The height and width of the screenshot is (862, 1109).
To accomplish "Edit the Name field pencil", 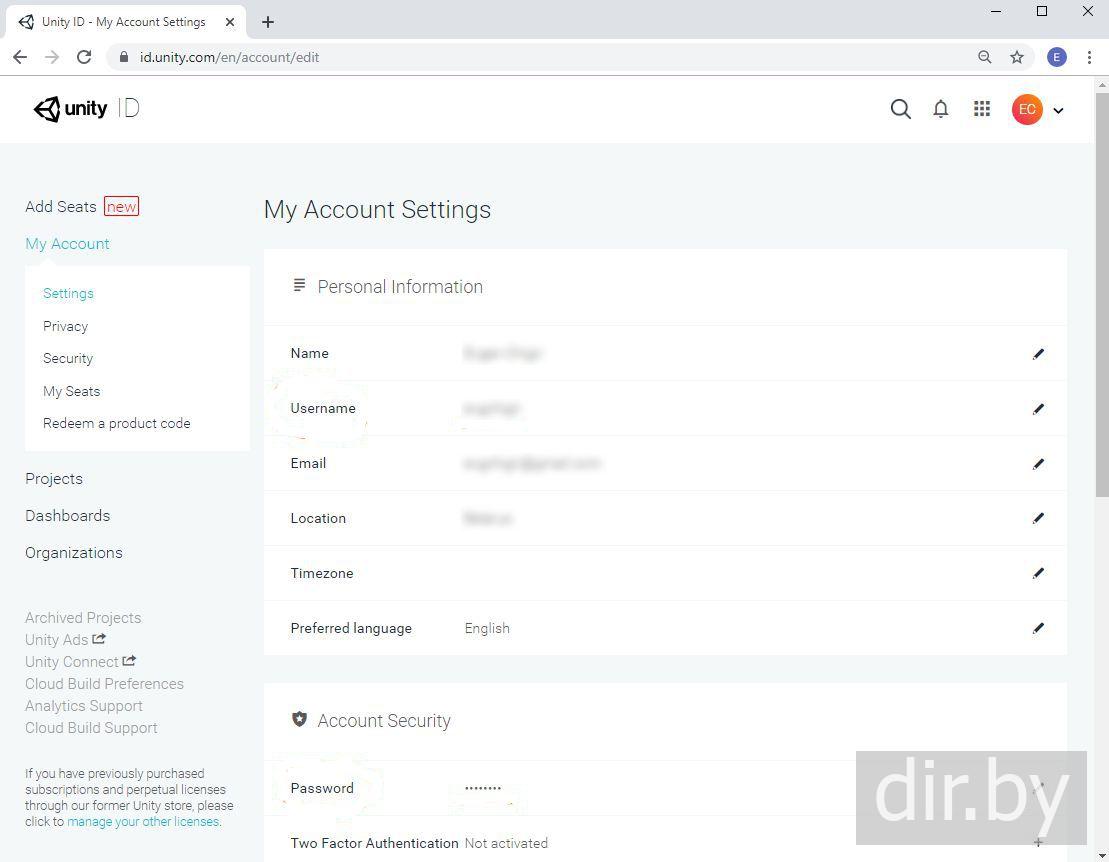I will point(1038,354).
